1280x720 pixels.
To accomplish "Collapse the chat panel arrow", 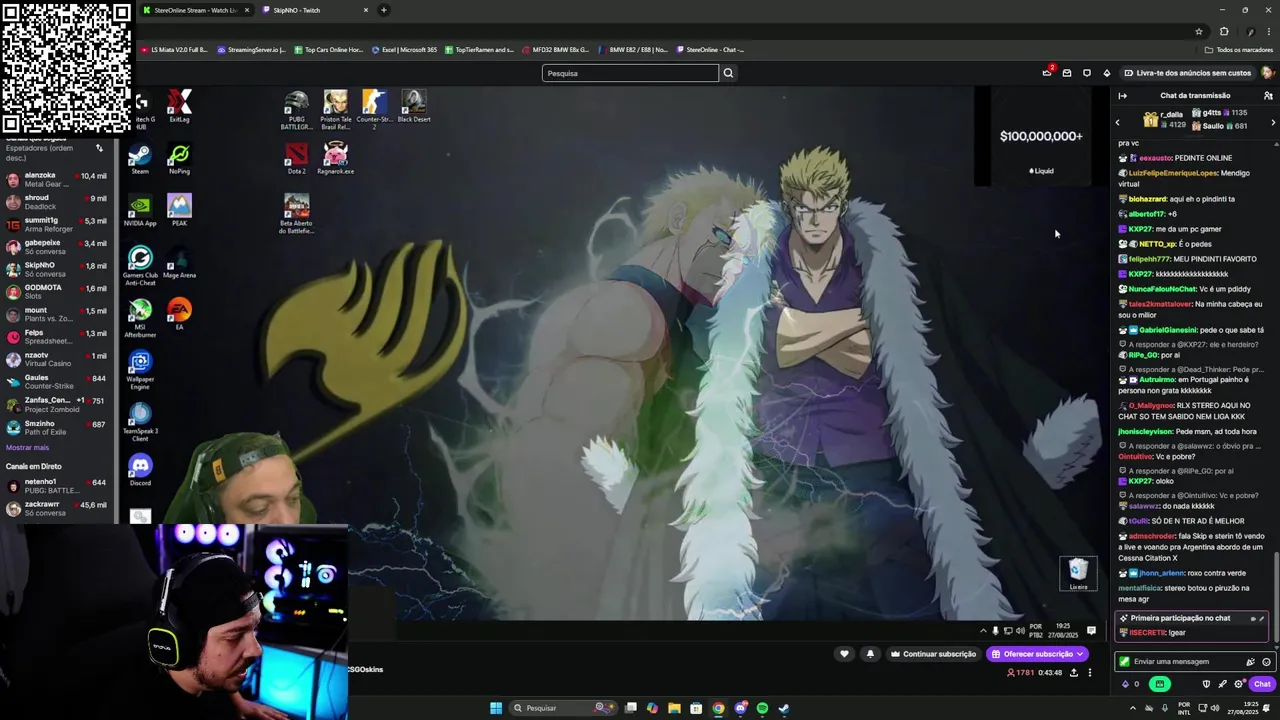I will 1122,96.
